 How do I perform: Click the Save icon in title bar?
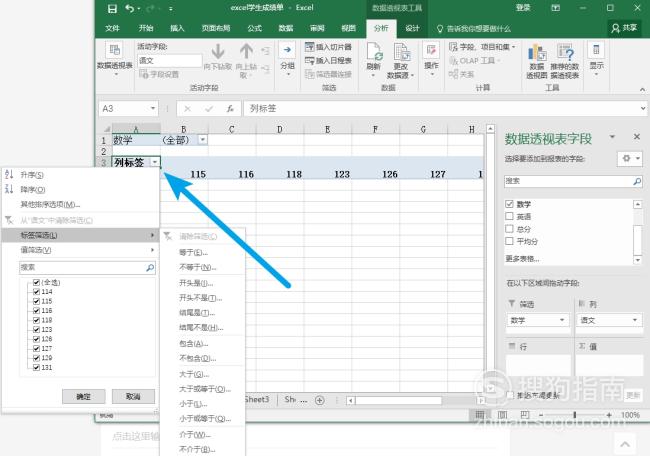[x=112, y=8]
